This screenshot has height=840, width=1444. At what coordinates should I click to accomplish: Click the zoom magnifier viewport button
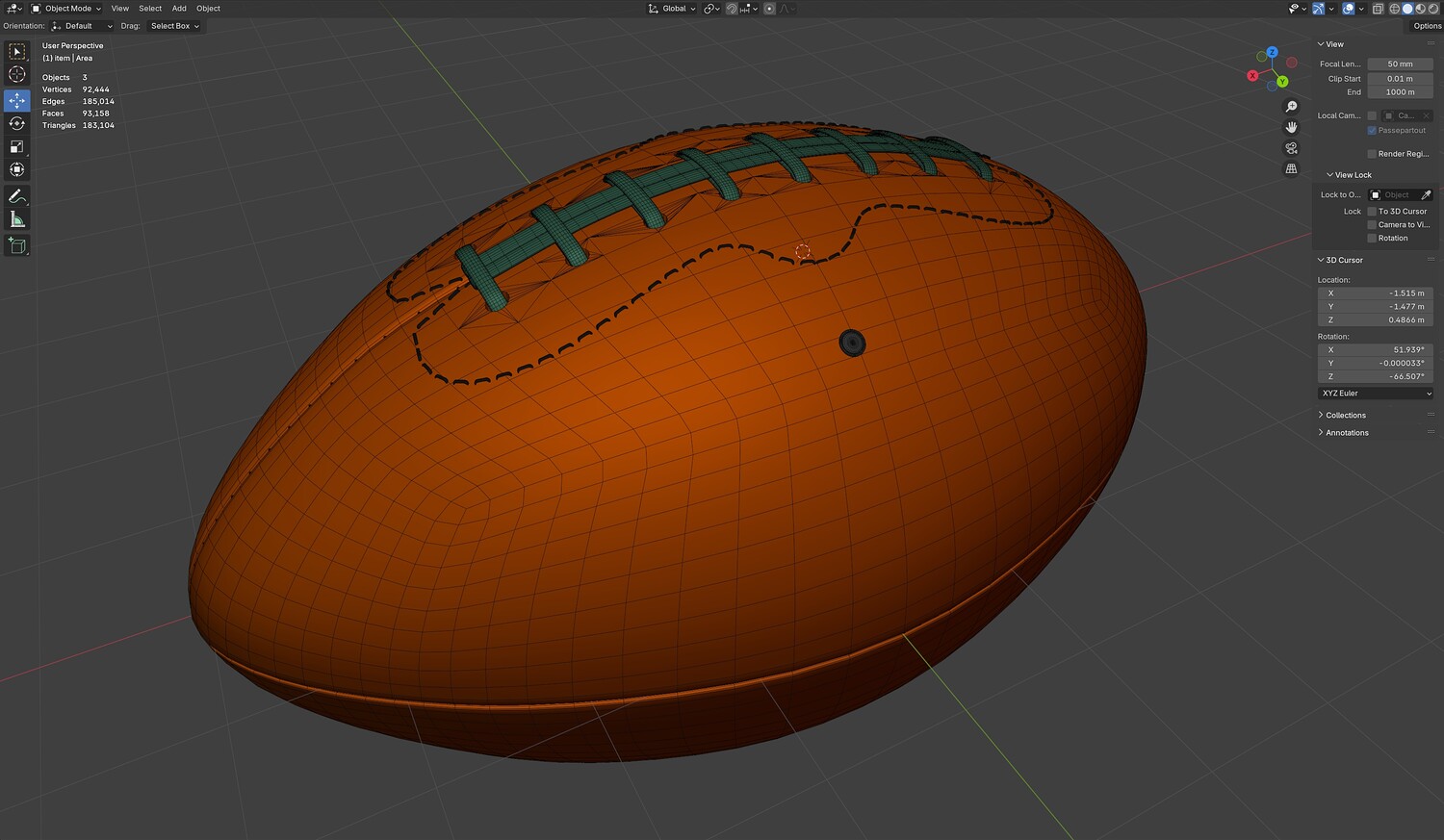coord(1292,107)
